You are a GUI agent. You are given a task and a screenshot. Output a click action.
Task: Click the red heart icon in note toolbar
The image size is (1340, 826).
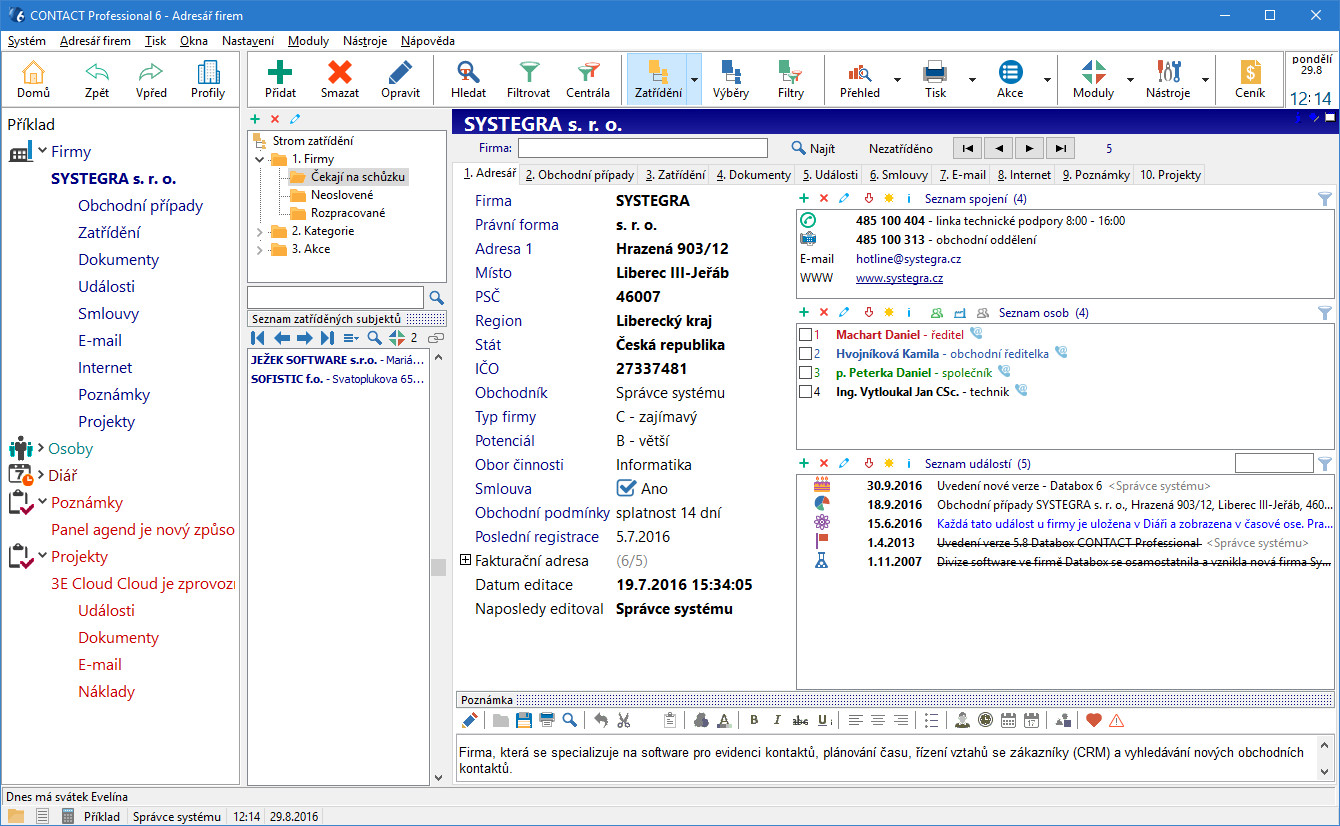click(x=1094, y=720)
